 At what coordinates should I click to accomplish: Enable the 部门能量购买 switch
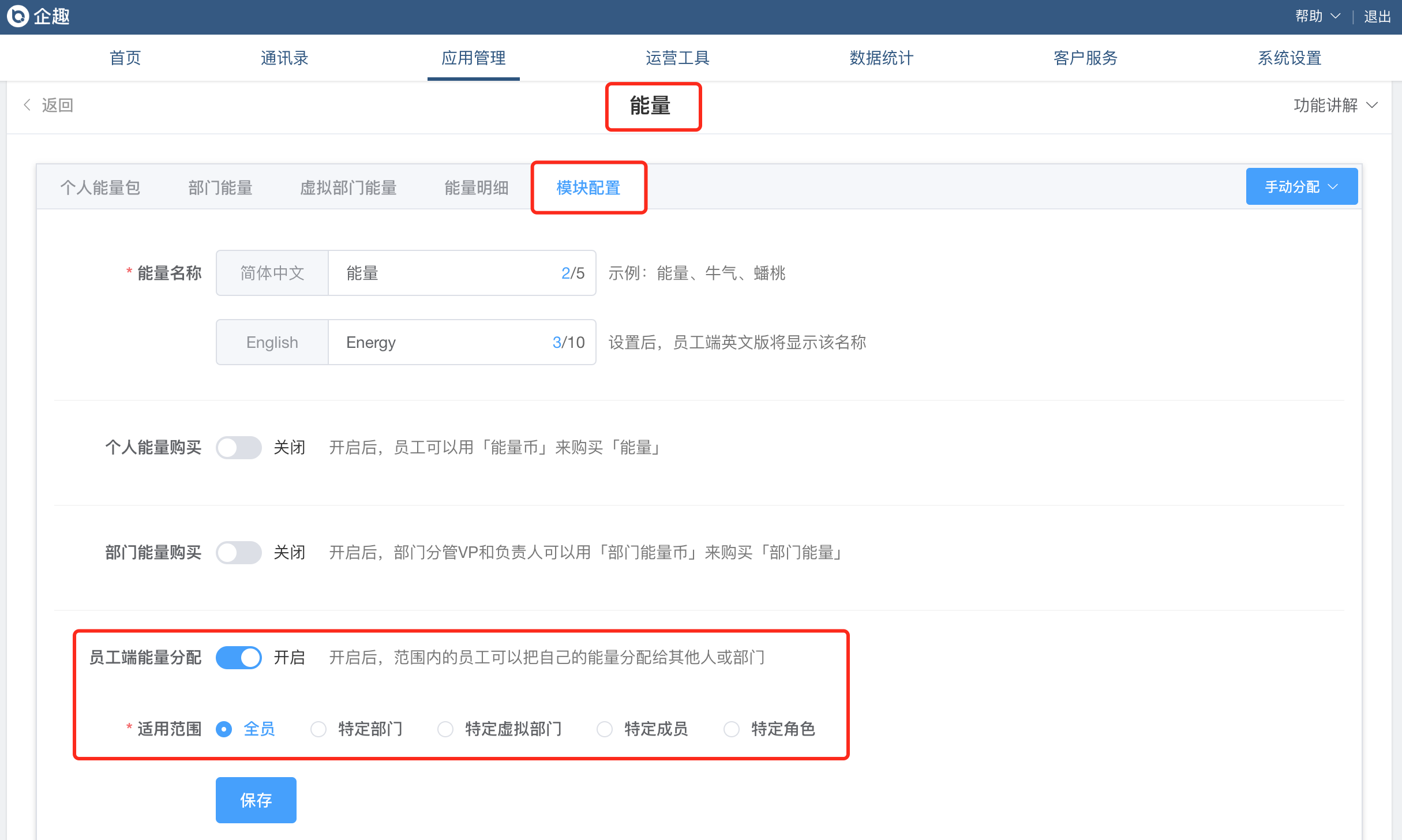point(238,553)
